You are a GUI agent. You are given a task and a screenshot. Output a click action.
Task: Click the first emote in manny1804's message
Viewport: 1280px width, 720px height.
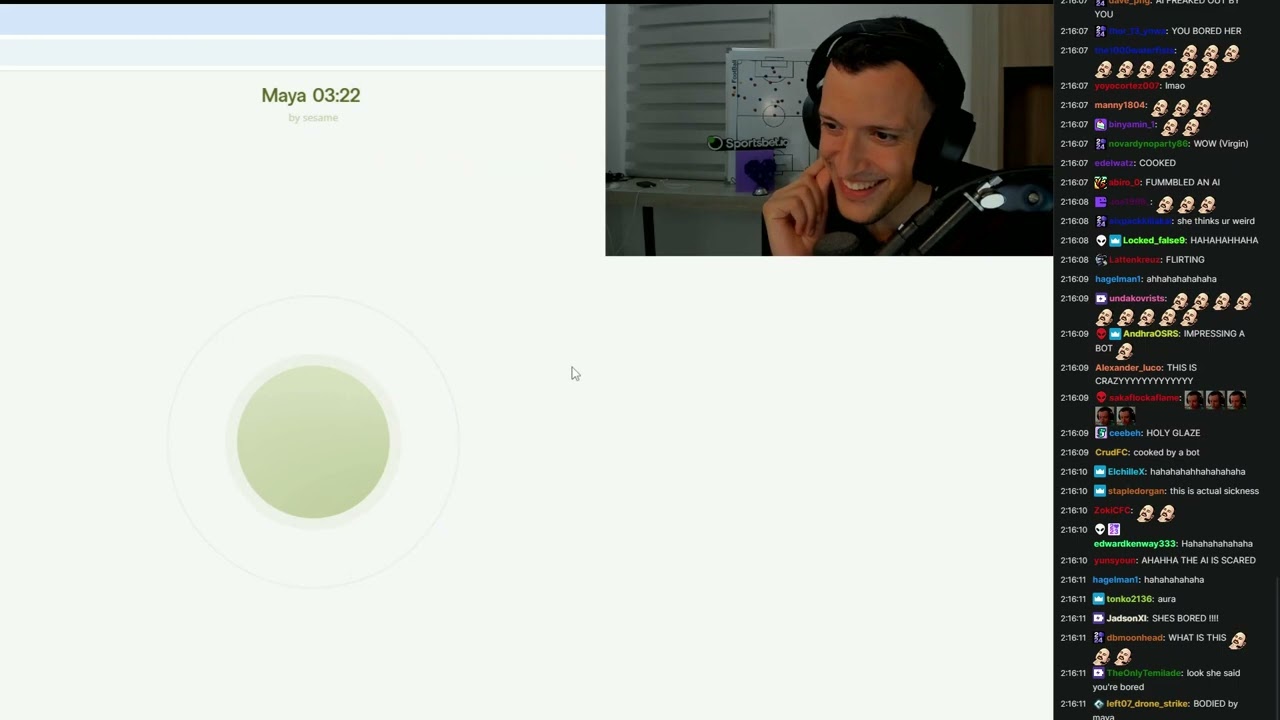tap(1160, 107)
